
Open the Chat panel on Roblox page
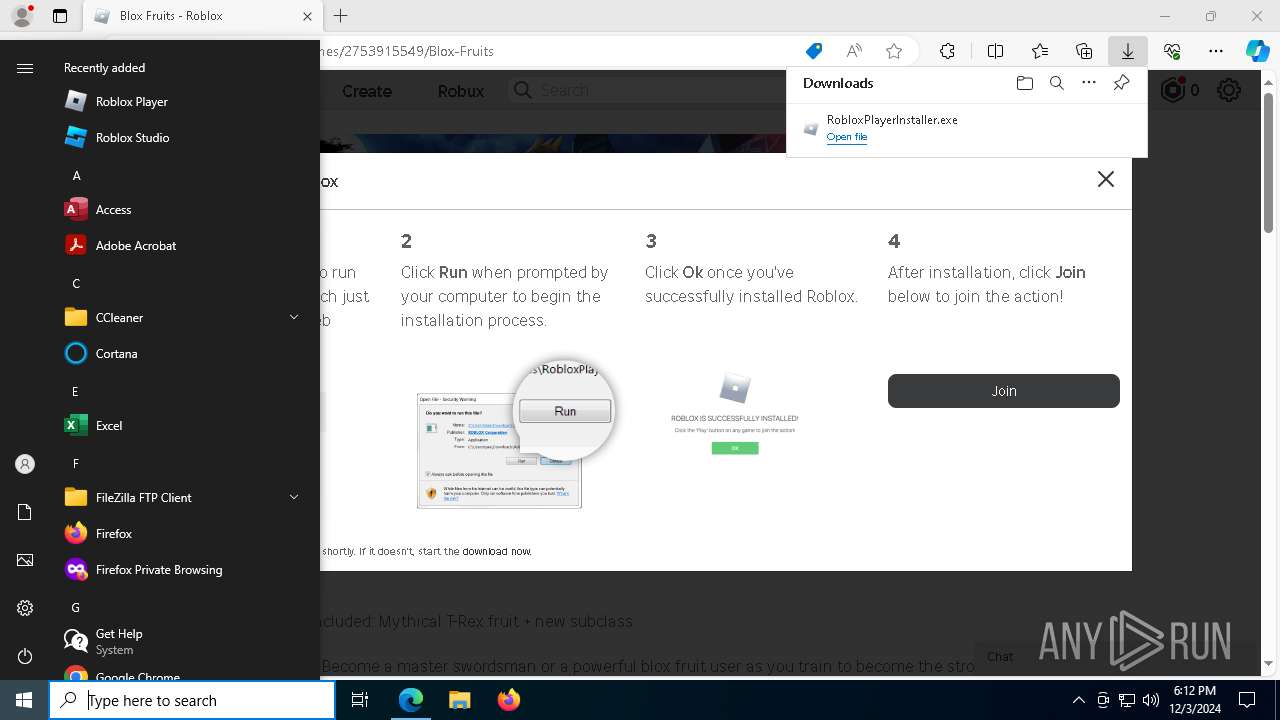click(x=1000, y=656)
